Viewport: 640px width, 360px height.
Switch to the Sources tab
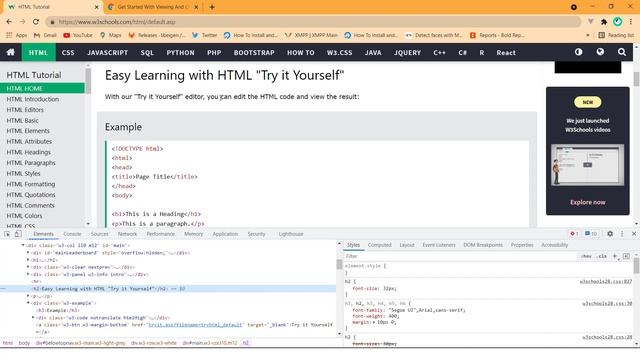click(x=100, y=234)
